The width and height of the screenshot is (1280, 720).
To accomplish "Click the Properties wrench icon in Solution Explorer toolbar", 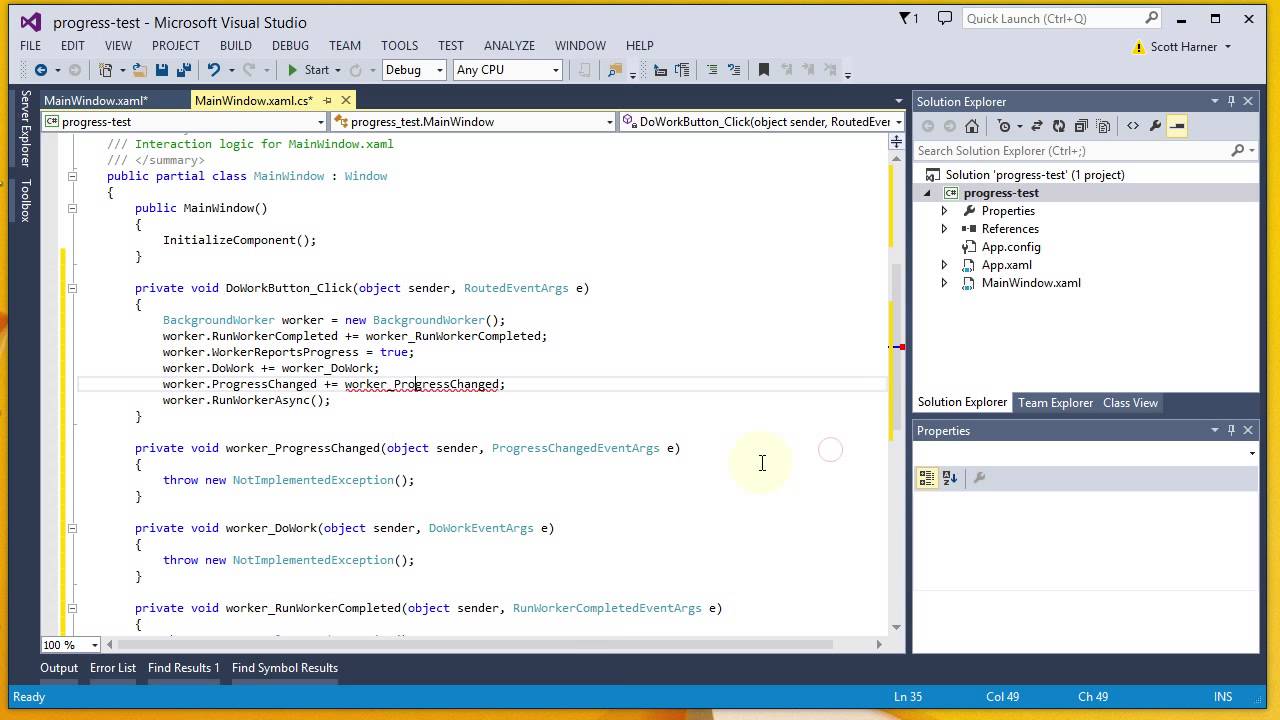I will 1155,126.
